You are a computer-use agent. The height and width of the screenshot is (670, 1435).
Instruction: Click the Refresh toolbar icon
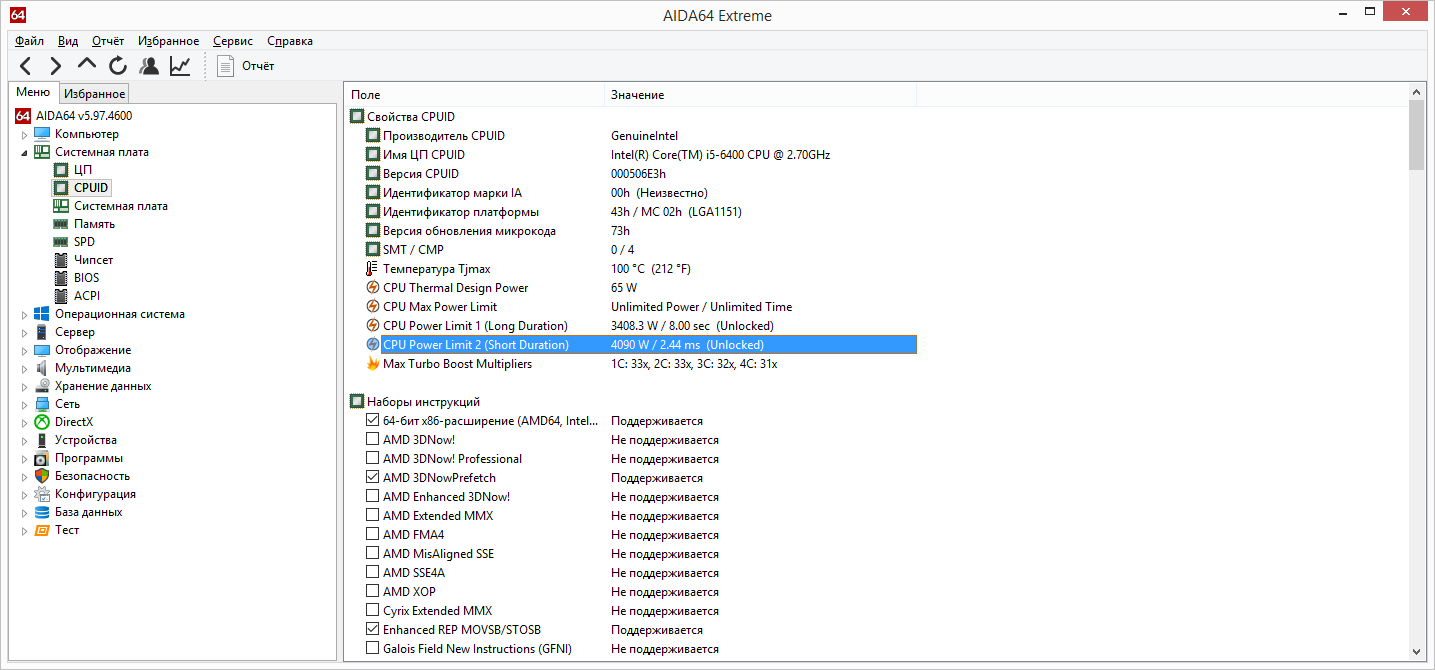118,66
